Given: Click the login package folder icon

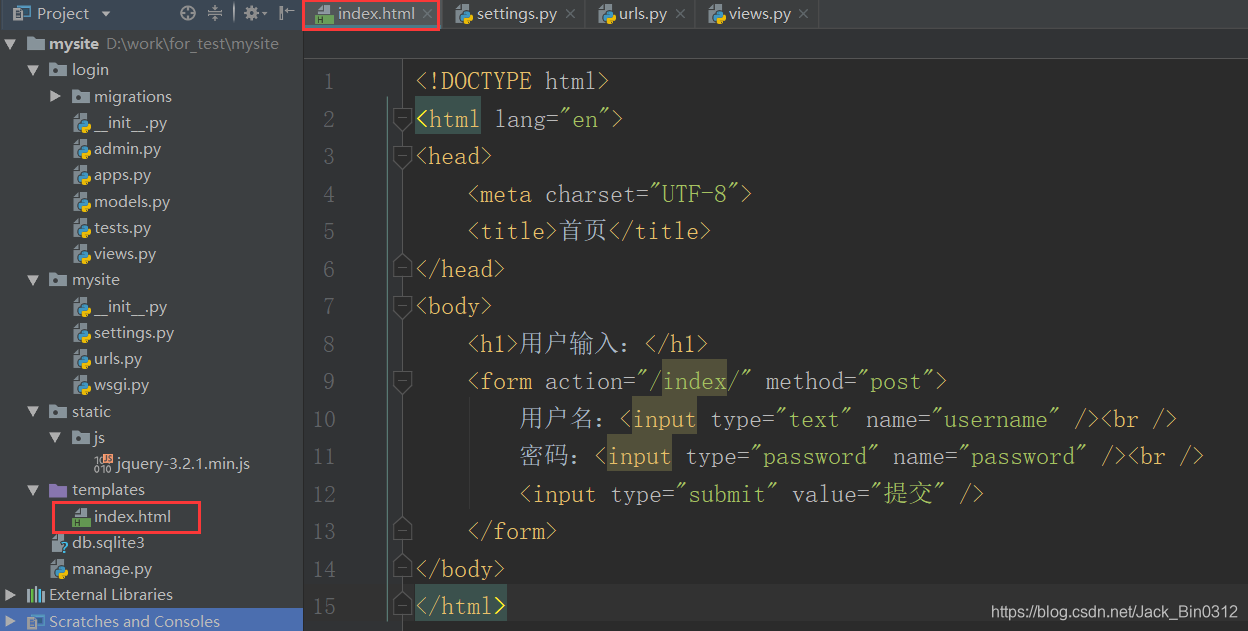Looking at the screenshot, I should tap(59, 70).
